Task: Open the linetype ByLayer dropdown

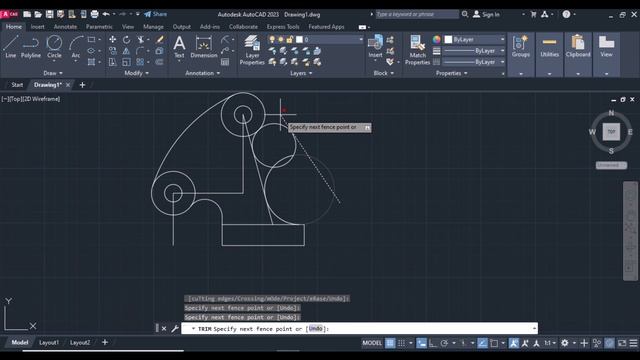Action: pyautogui.click(x=502, y=62)
